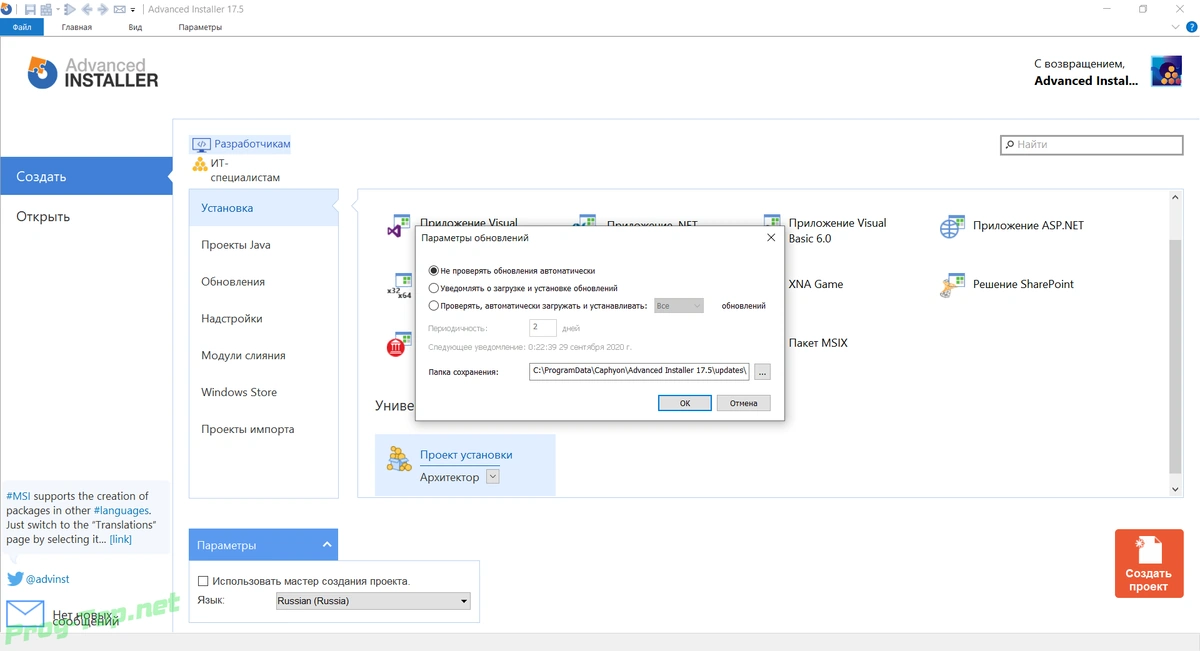The image size is (1200, 651).
Task: Click the search field Найти
Action: 1092,144
